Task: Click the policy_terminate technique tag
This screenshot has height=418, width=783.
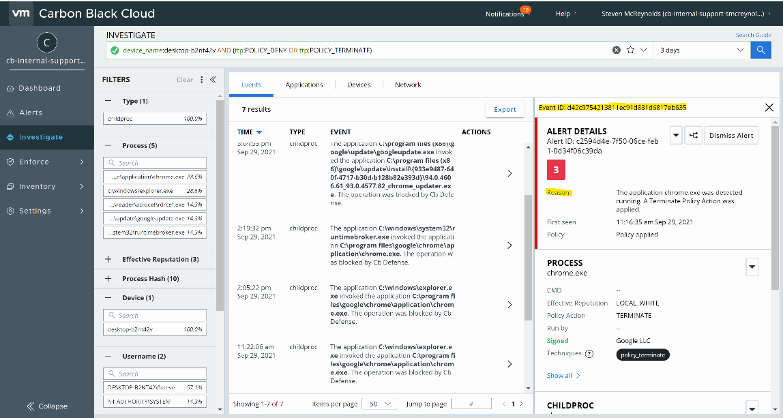Action: point(643,355)
